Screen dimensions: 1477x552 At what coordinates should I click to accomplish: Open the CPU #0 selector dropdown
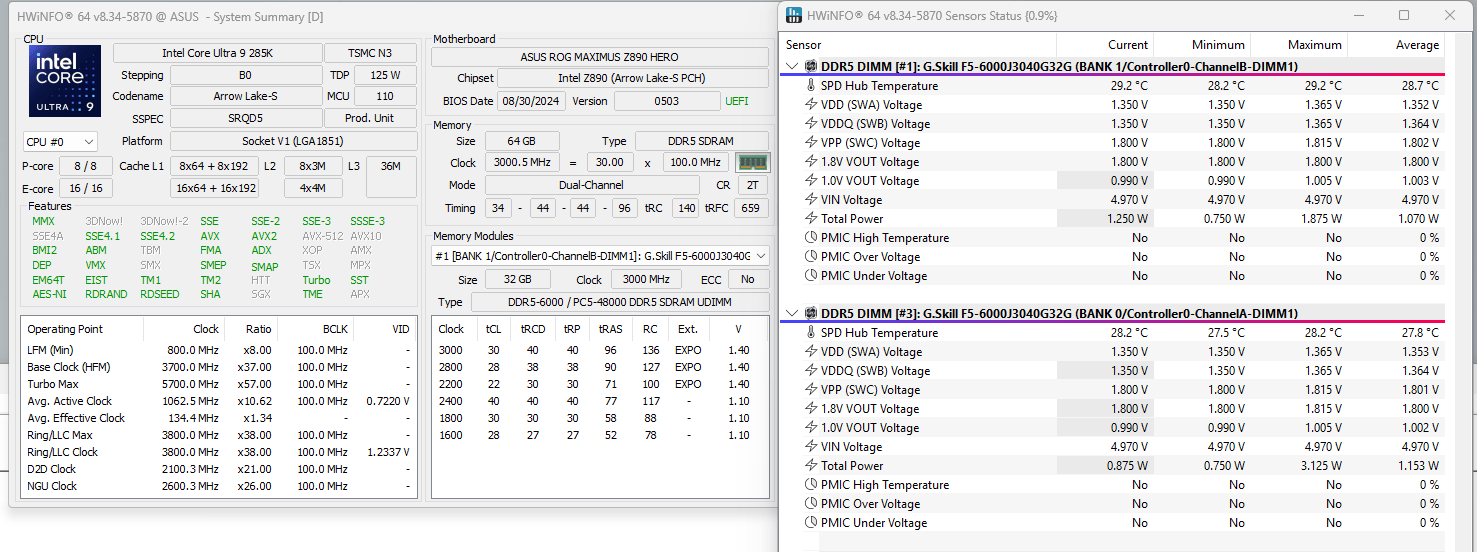tap(60, 142)
